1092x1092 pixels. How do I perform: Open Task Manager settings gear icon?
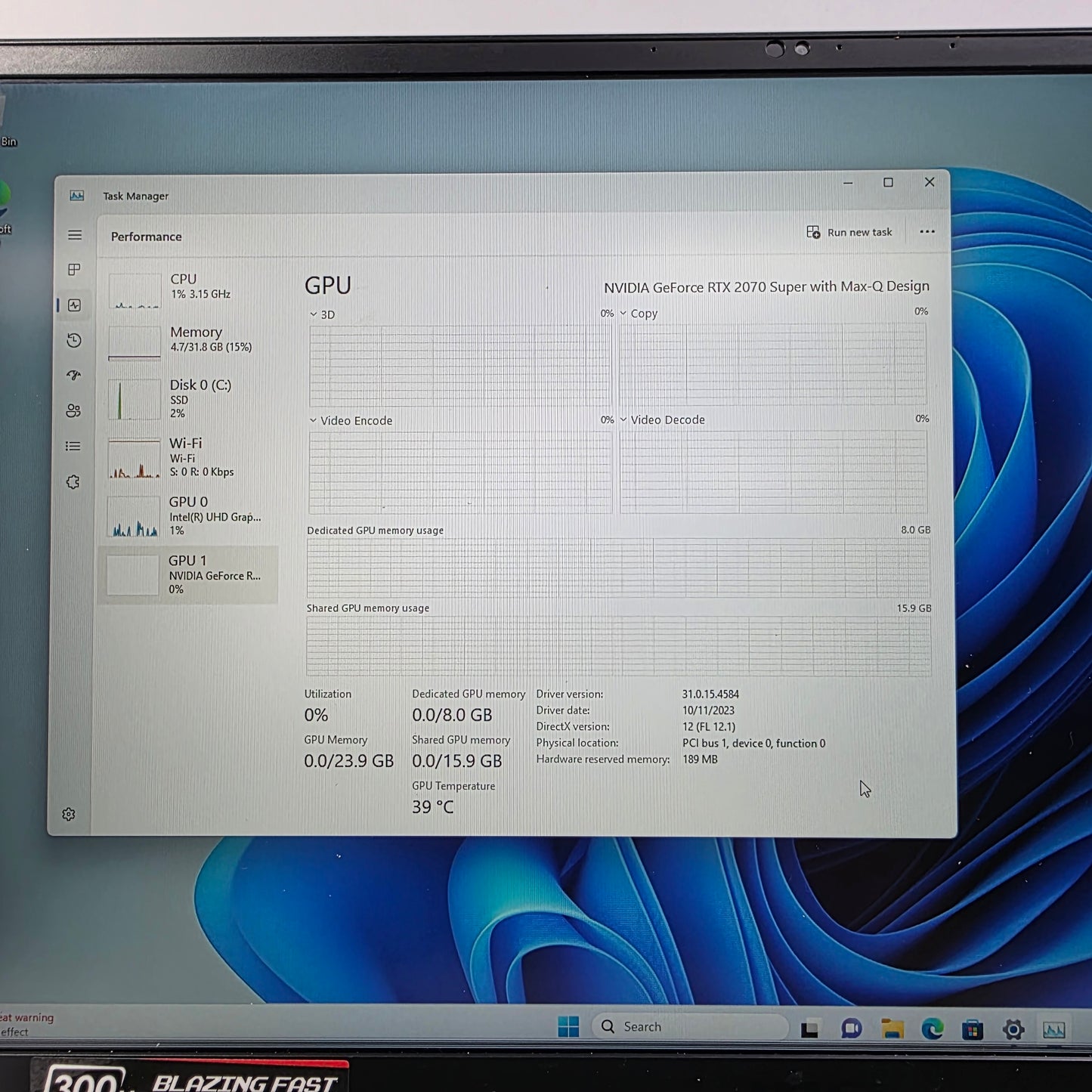69,814
